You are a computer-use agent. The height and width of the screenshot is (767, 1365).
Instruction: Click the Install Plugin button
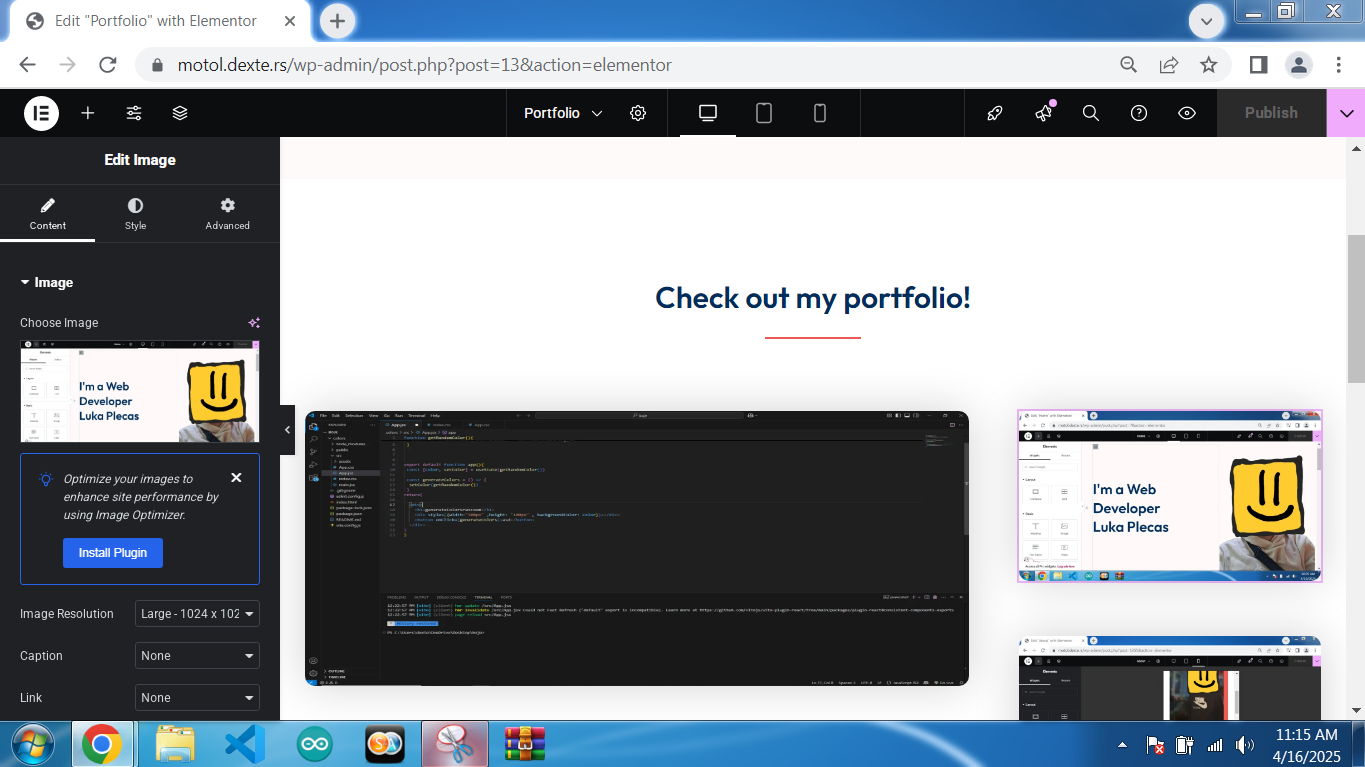[x=112, y=553]
